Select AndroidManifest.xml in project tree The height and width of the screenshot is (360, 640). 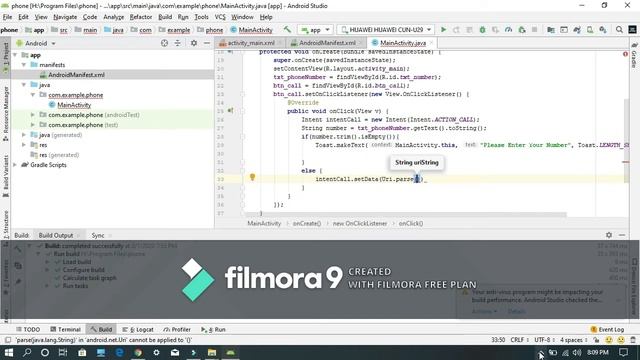pos(76,75)
